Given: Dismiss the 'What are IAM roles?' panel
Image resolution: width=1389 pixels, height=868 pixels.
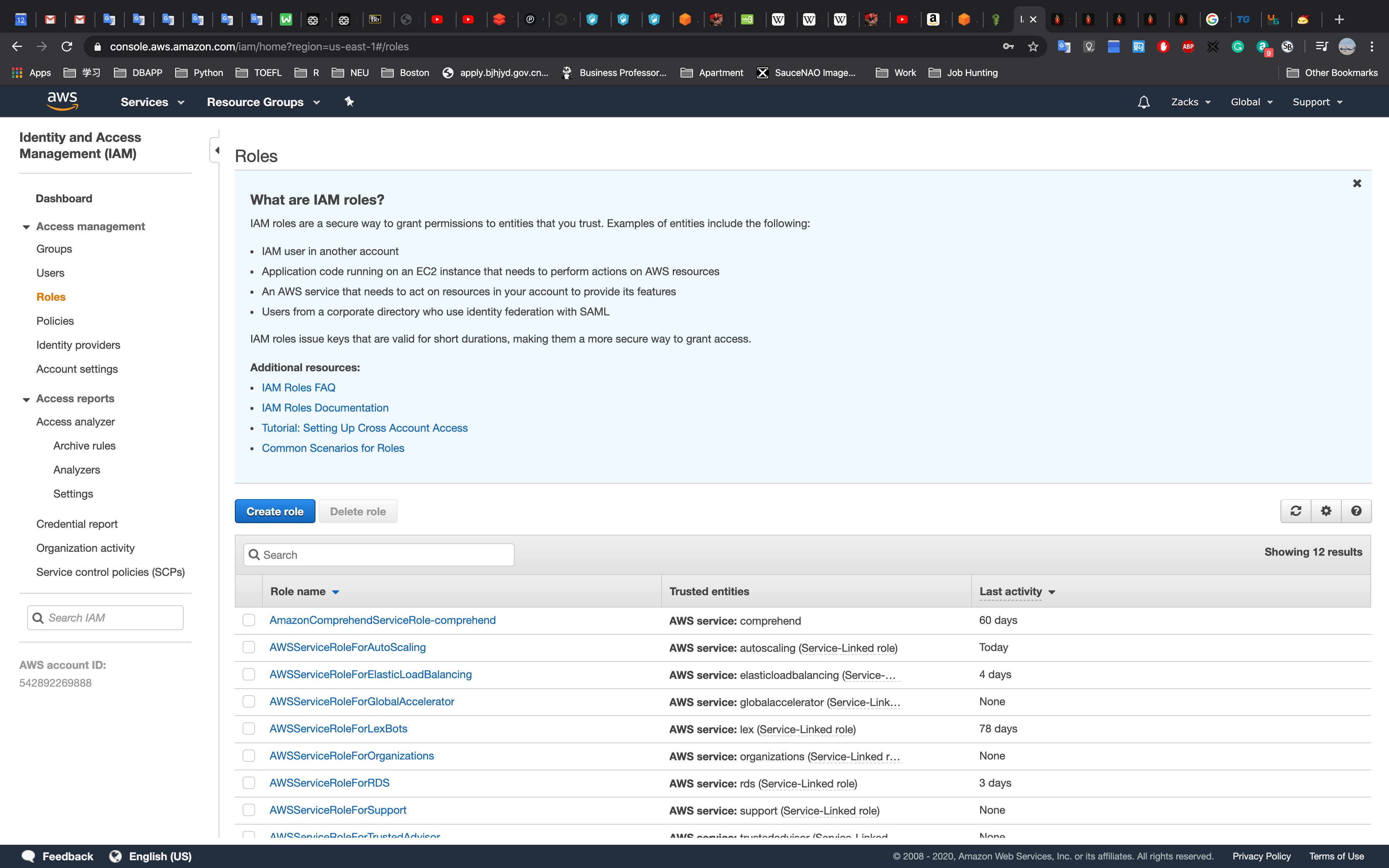Looking at the screenshot, I should 1357,183.
